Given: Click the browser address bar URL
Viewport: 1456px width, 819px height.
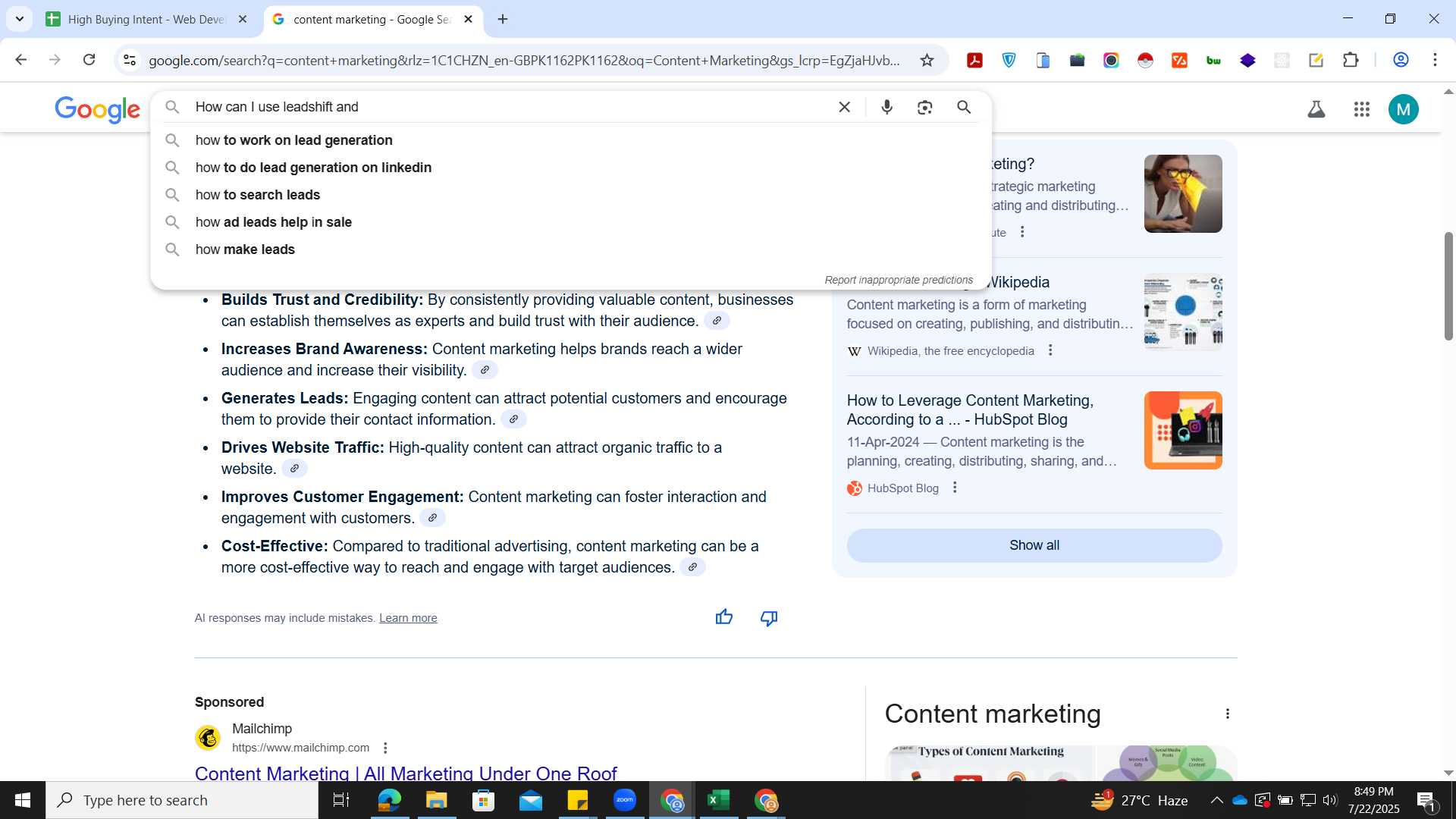Looking at the screenshot, I should pos(524,60).
